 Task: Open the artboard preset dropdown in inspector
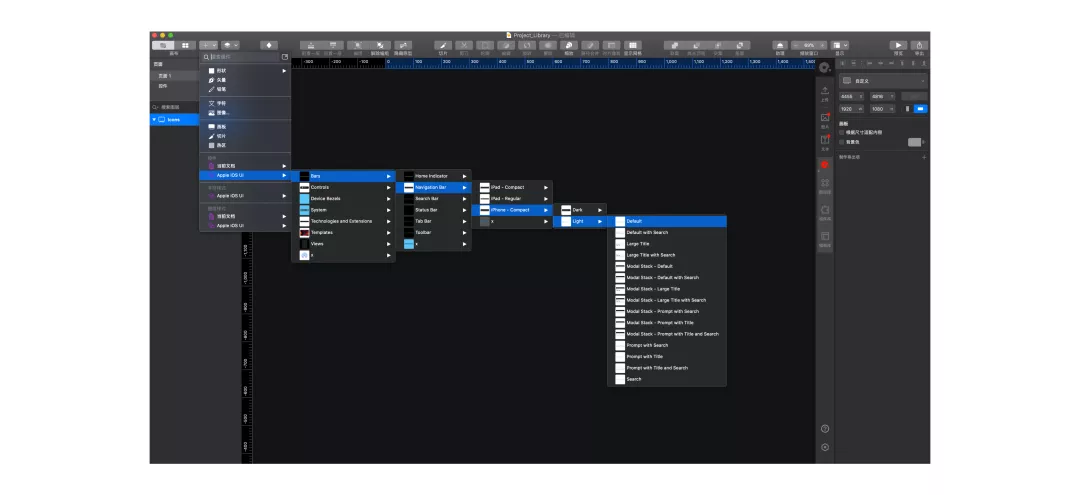[883, 81]
